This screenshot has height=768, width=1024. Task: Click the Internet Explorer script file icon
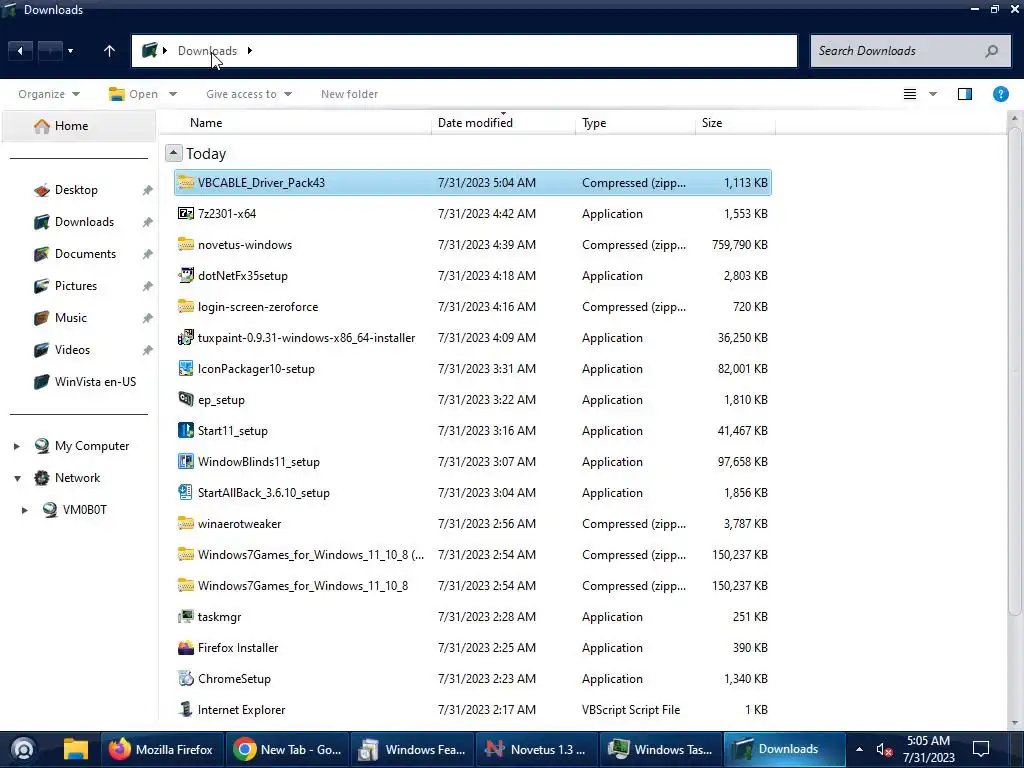point(186,710)
